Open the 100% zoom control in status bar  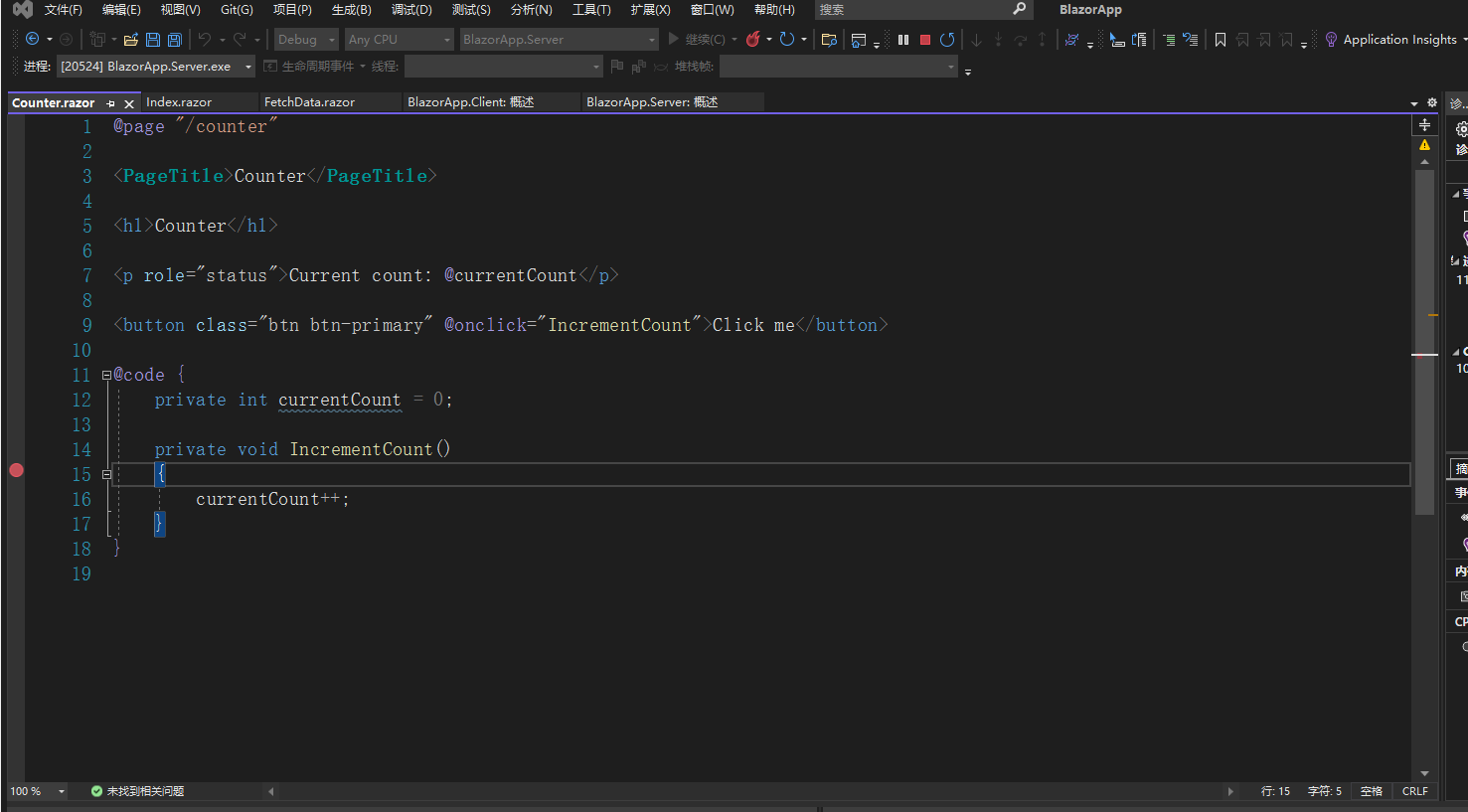[30, 791]
